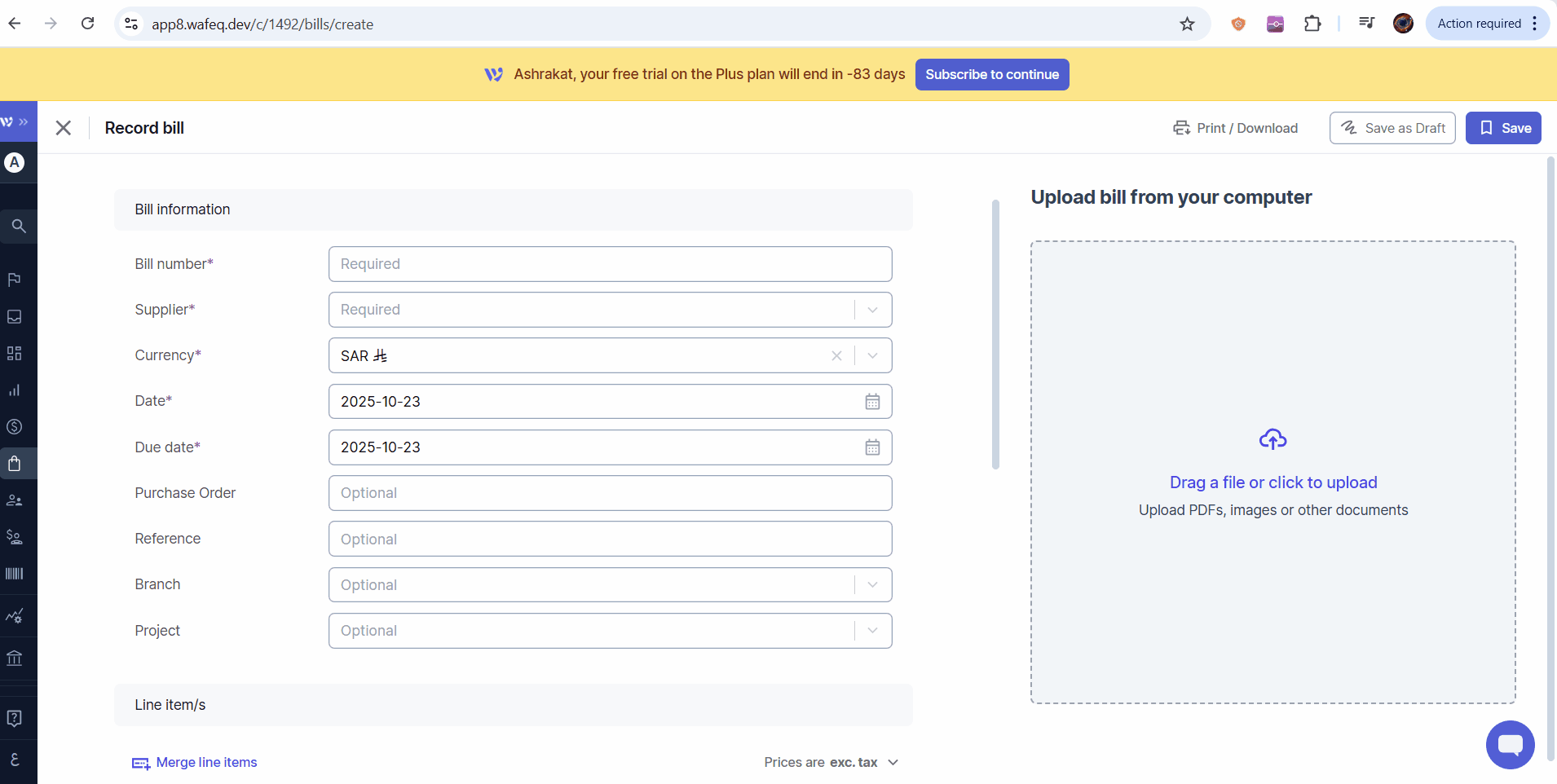1557x784 pixels.
Task: Clear the SAR currency selection
Action: click(x=836, y=356)
